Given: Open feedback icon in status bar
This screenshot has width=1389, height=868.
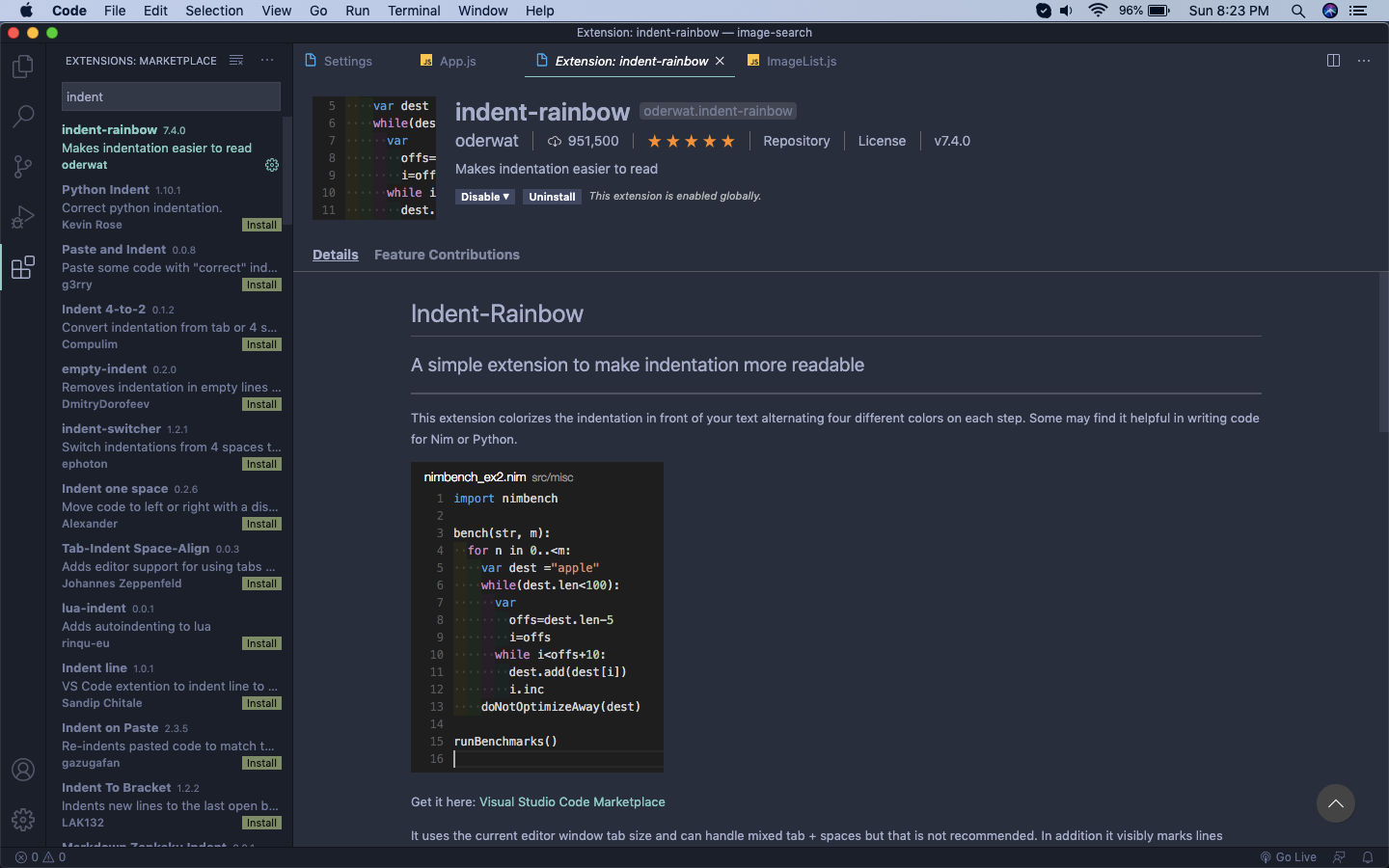Looking at the screenshot, I should [1339, 856].
